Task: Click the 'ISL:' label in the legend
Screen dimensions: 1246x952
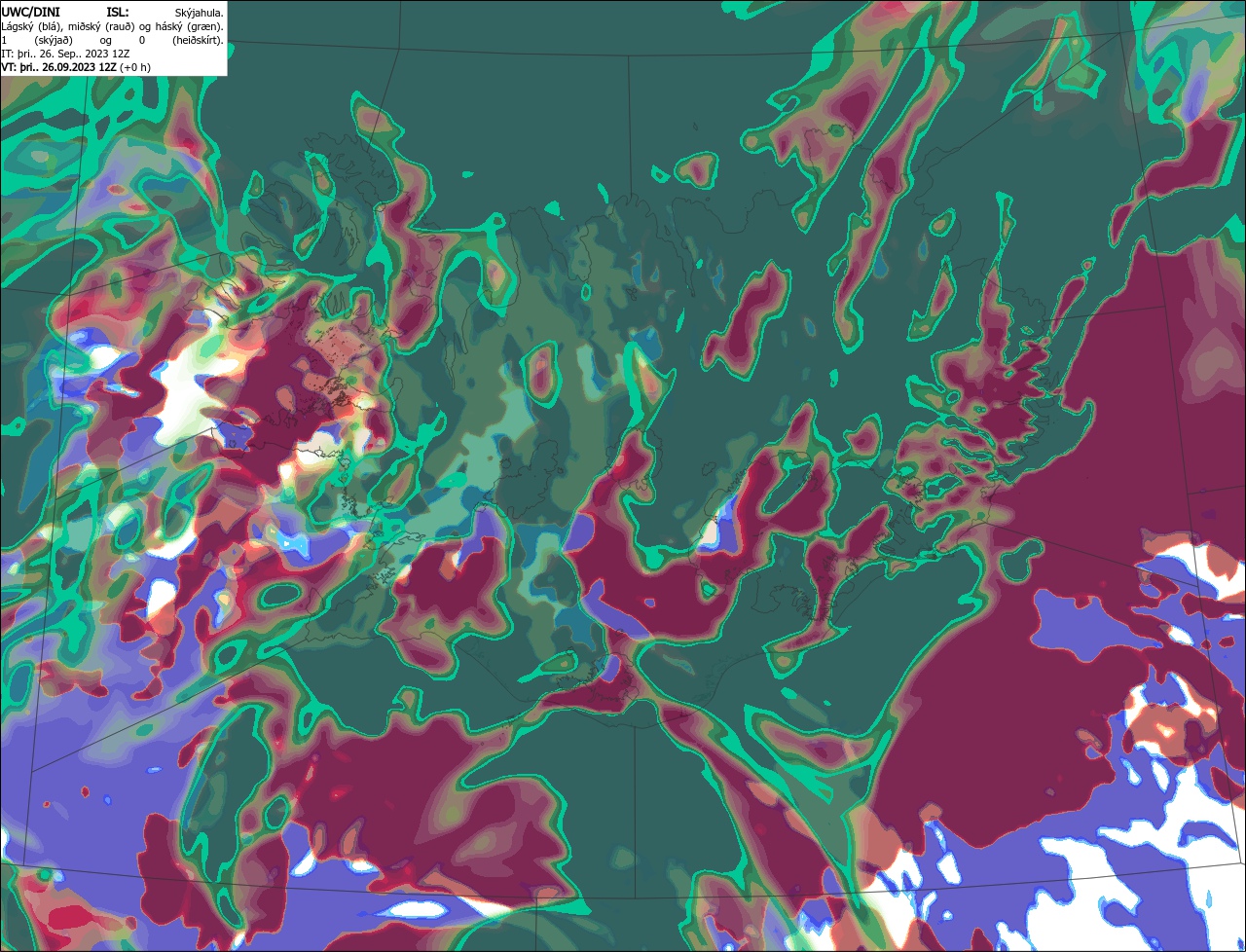Action: (x=118, y=13)
